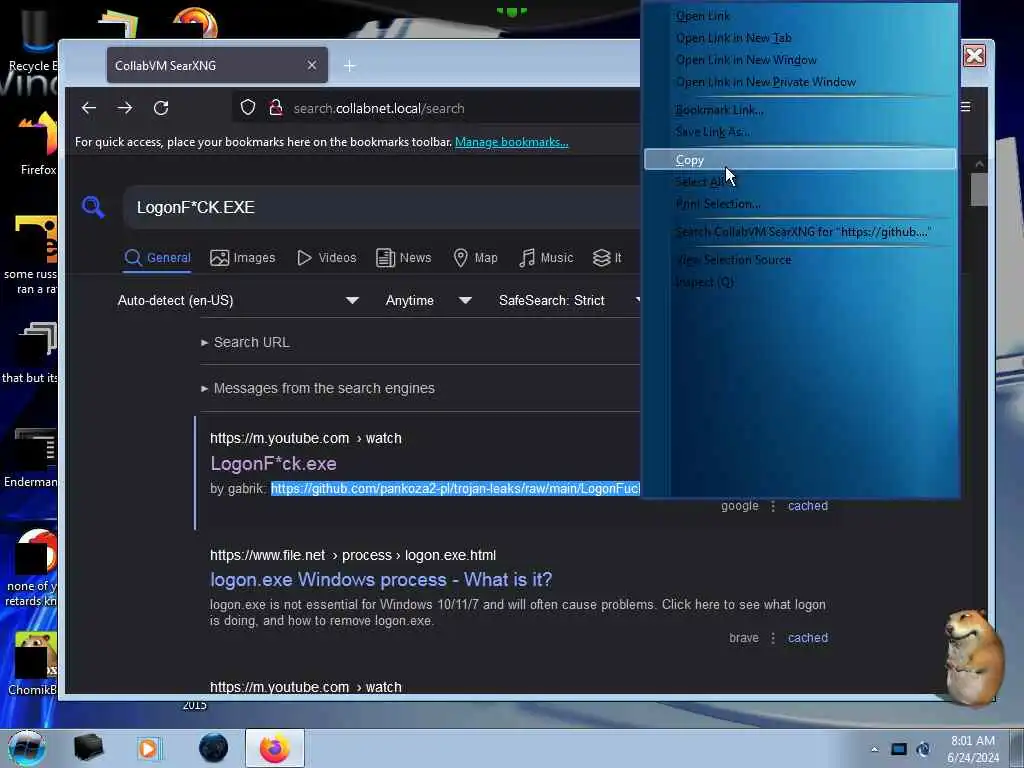Image resolution: width=1024 pixels, height=768 pixels.
Task: Show hidden tray icons arrow
Action: (x=874, y=749)
